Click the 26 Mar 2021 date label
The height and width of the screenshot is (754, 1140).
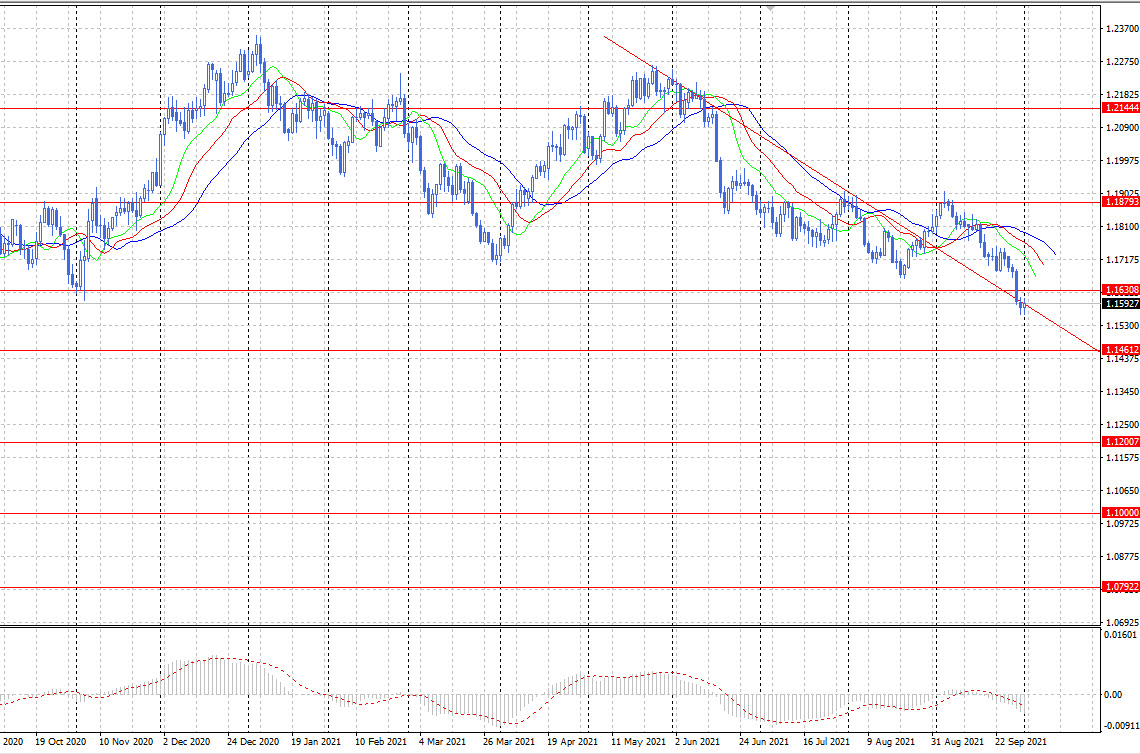(x=509, y=742)
